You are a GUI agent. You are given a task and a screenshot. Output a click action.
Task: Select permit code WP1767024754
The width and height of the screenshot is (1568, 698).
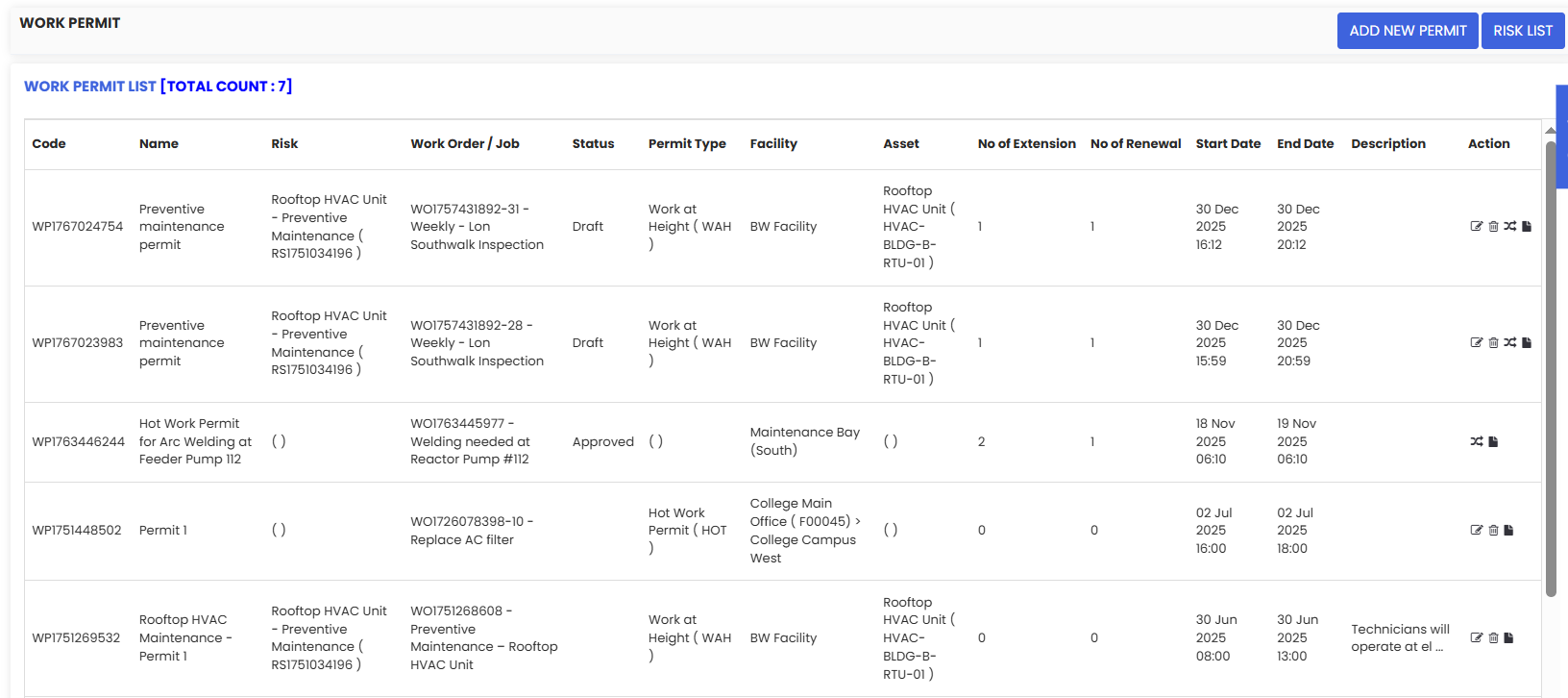pyautogui.click(x=78, y=227)
